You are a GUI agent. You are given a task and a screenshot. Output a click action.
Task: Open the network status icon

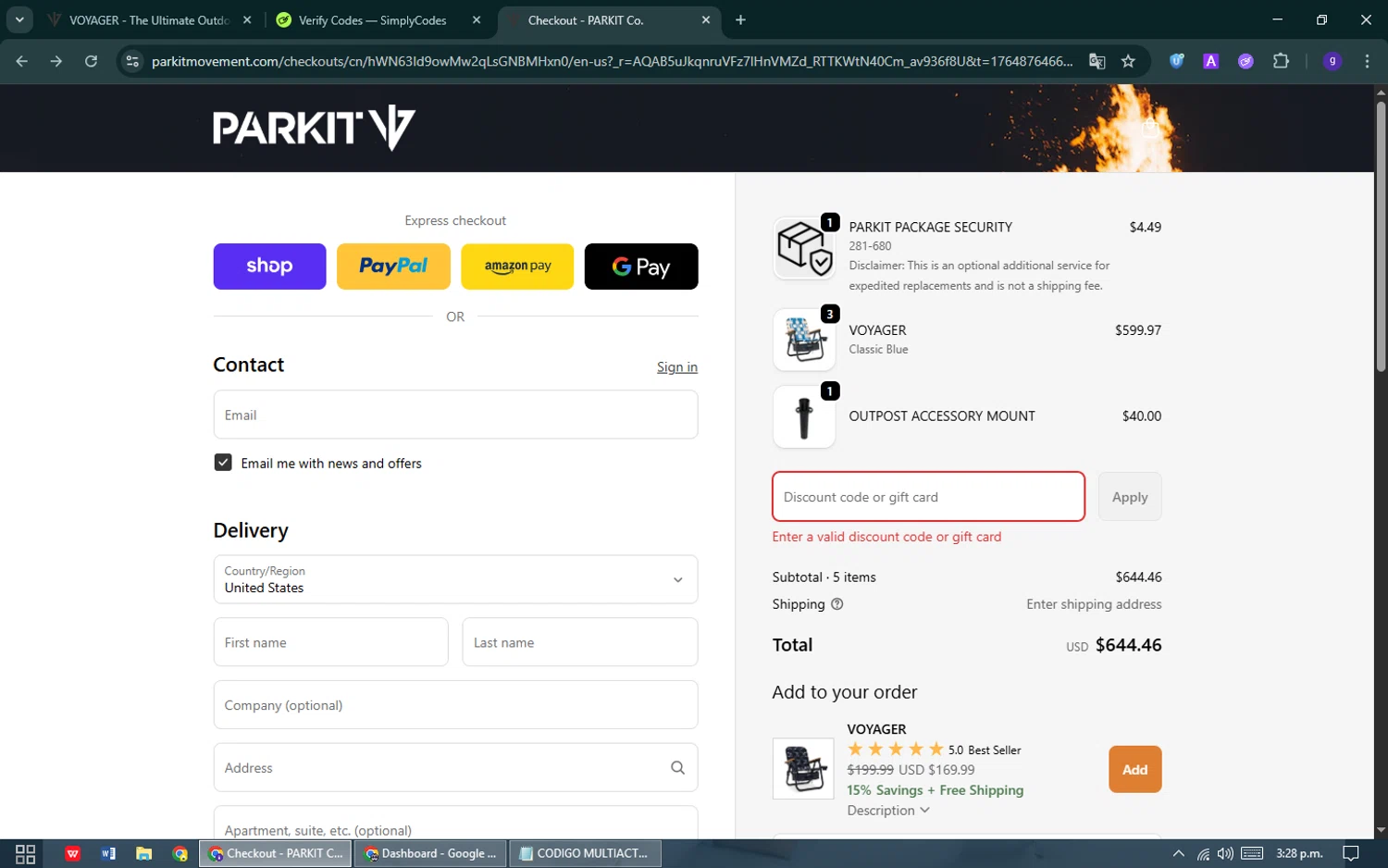pos(1202,853)
